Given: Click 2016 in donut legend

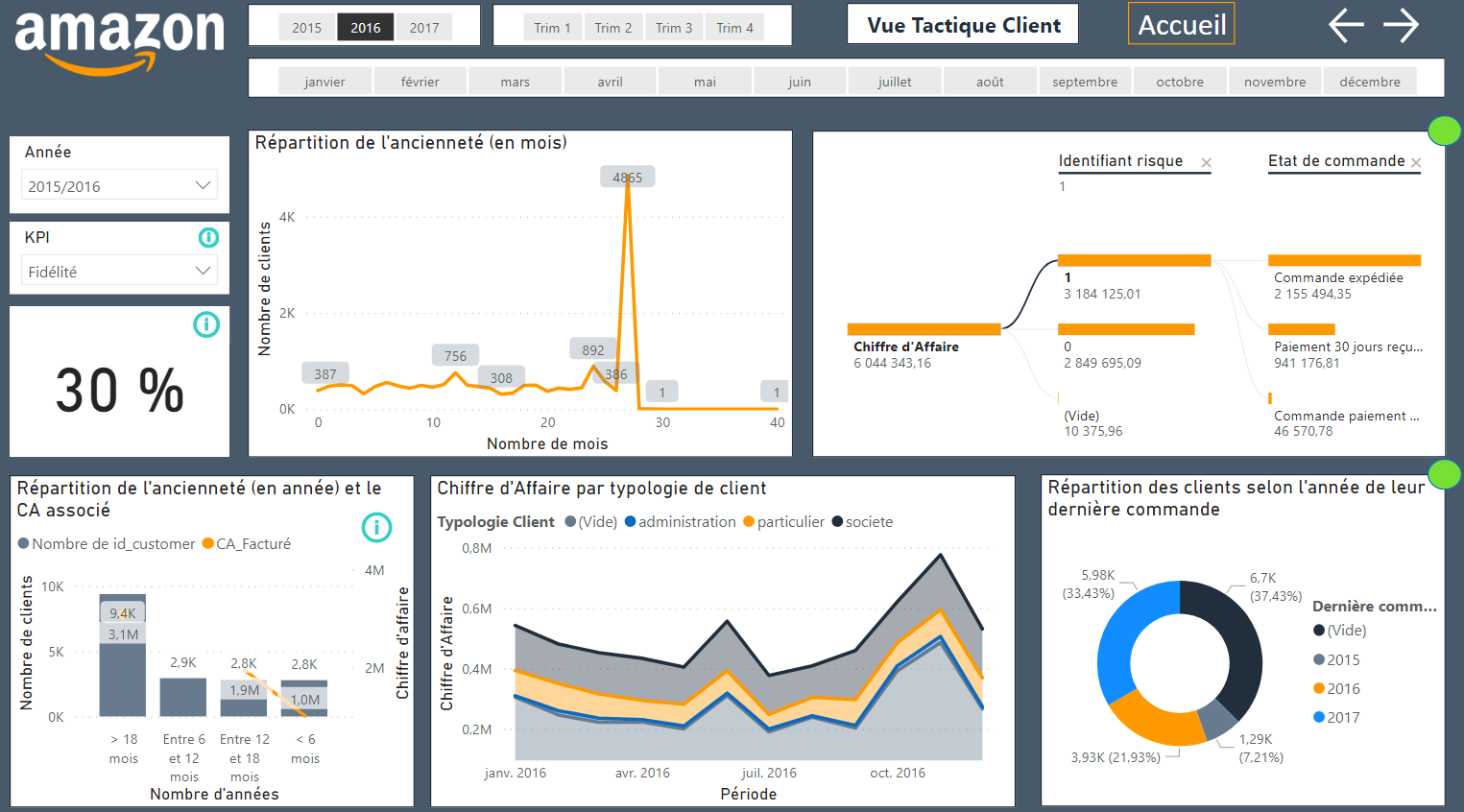Looking at the screenshot, I should coord(1336,688).
